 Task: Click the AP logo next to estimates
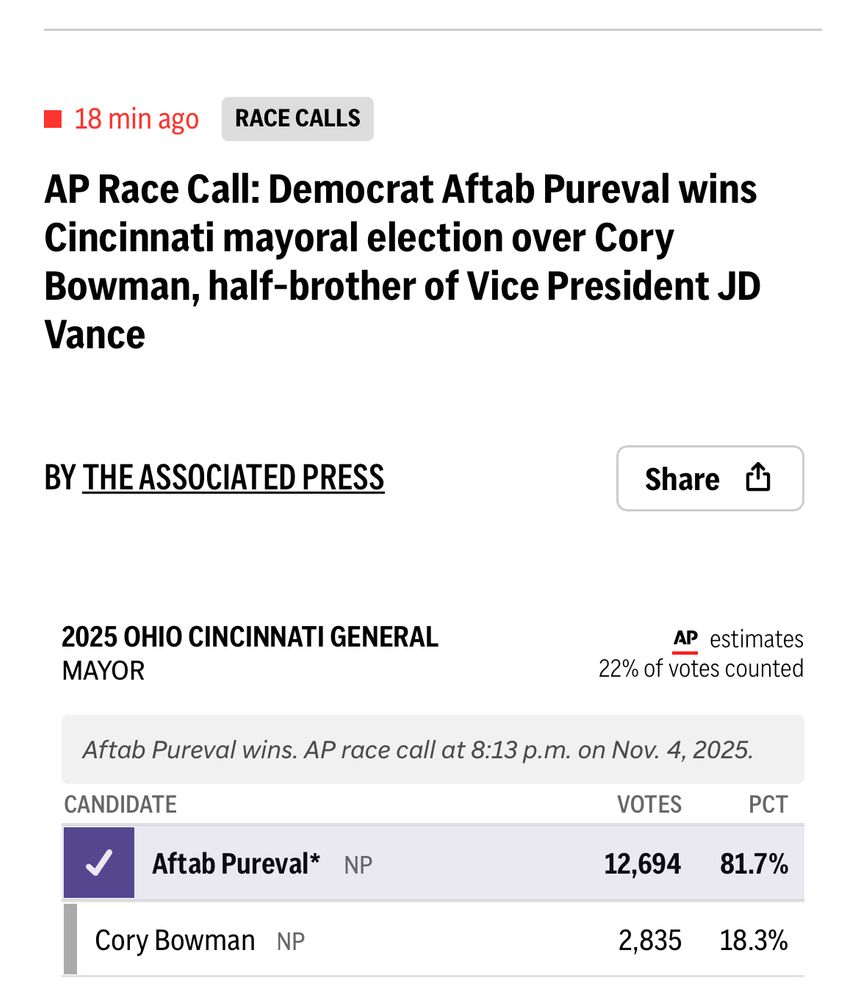pyautogui.click(x=687, y=638)
